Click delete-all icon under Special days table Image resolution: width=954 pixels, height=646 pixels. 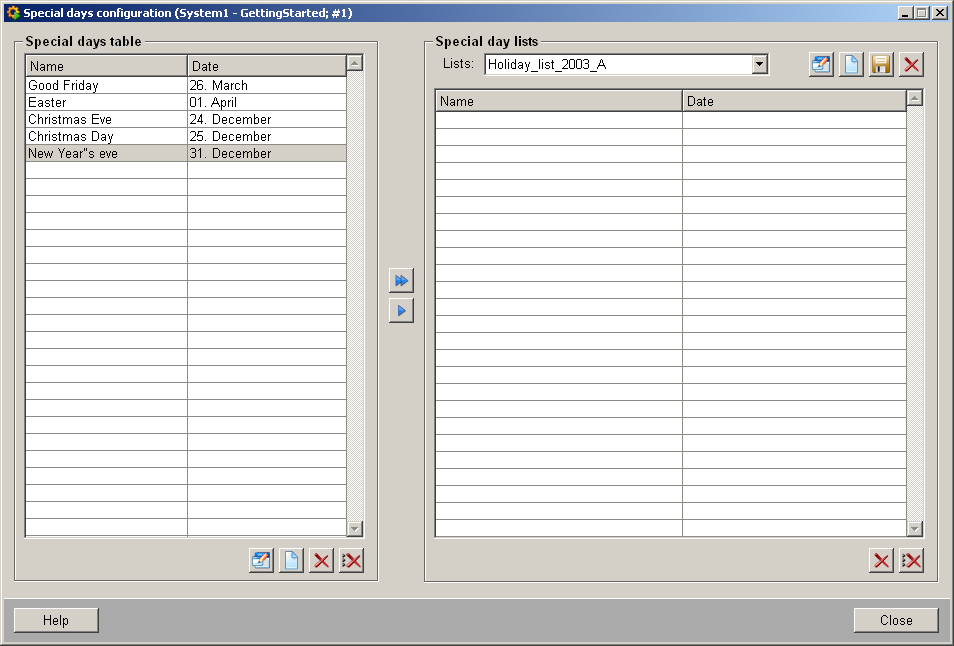[x=351, y=561]
